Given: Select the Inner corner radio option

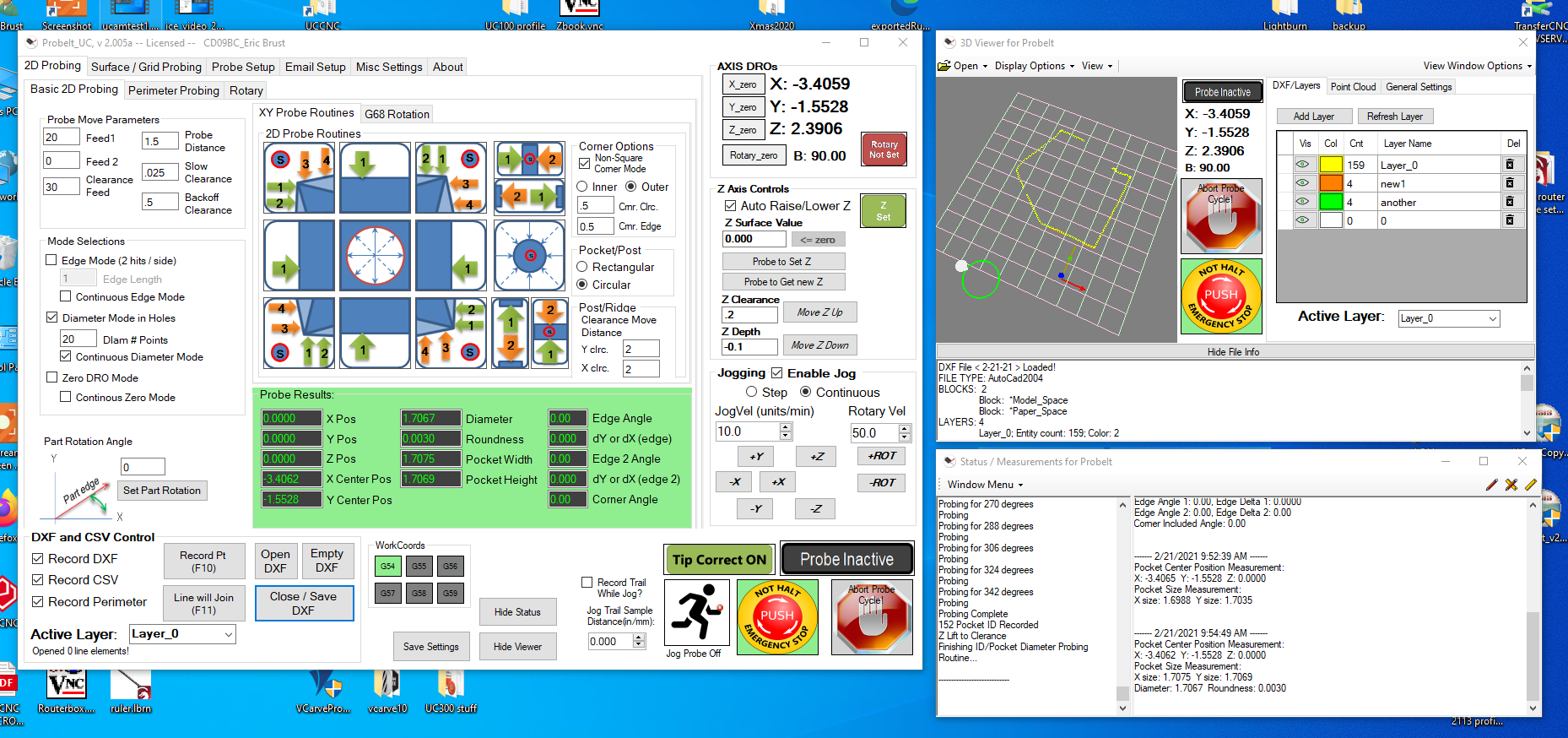Looking at the screenshot, I should point(582,187).
